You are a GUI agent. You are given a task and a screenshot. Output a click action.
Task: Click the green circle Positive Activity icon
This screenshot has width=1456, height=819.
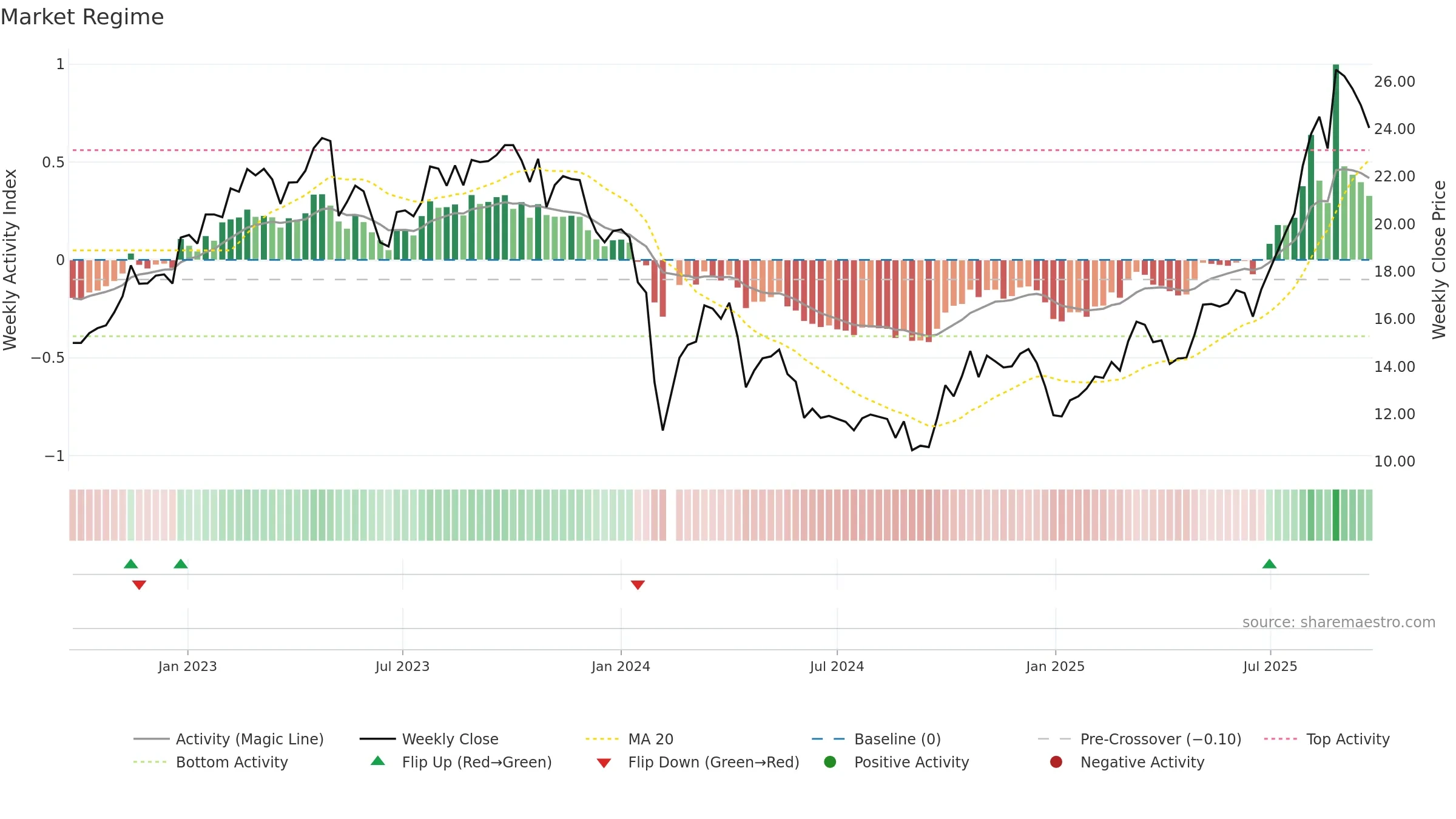(830, 762)
